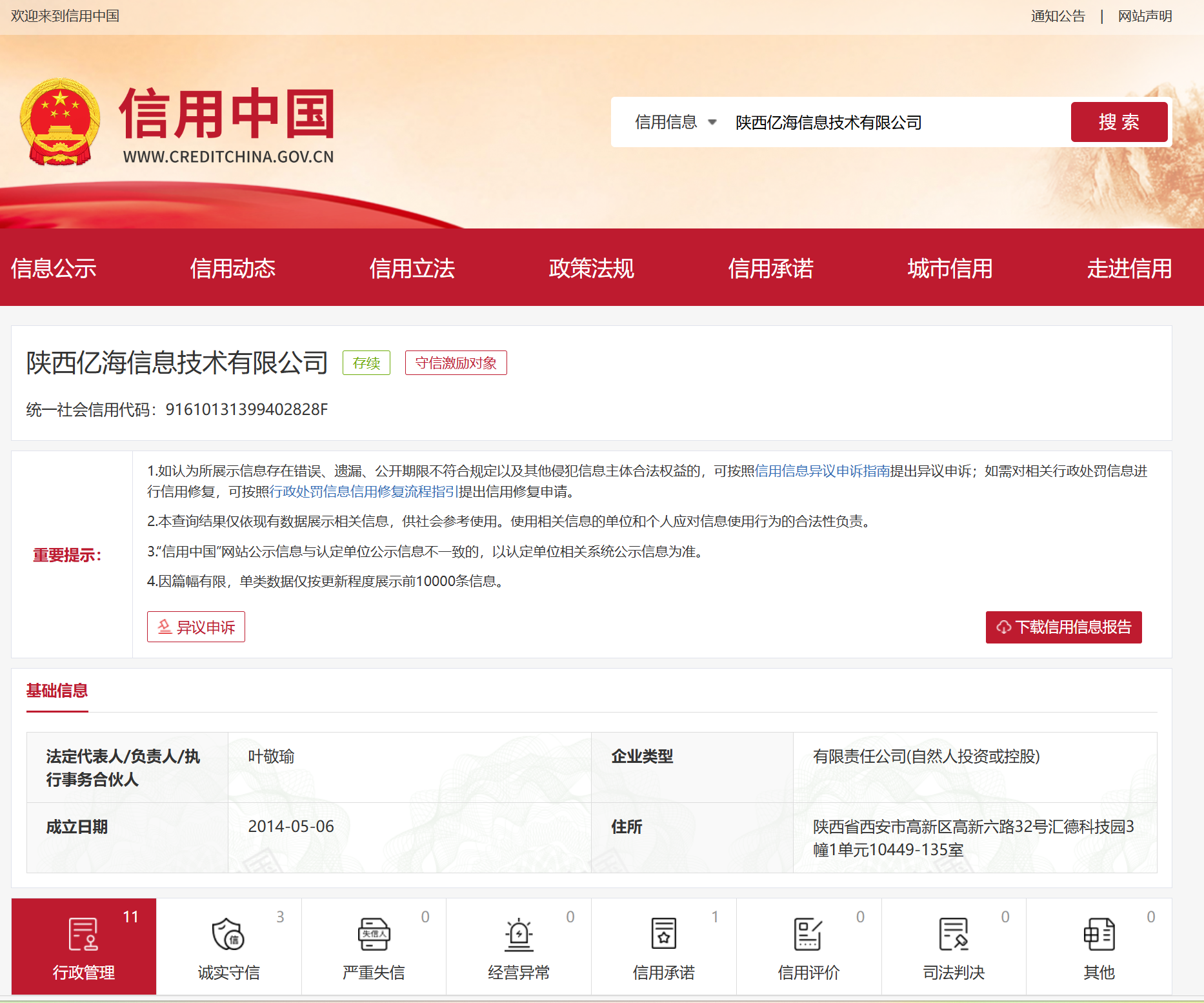This screenshot has height=1003, width=1204.
Task: Click the establishment date 2014-05-06
Action: point(291,827)
